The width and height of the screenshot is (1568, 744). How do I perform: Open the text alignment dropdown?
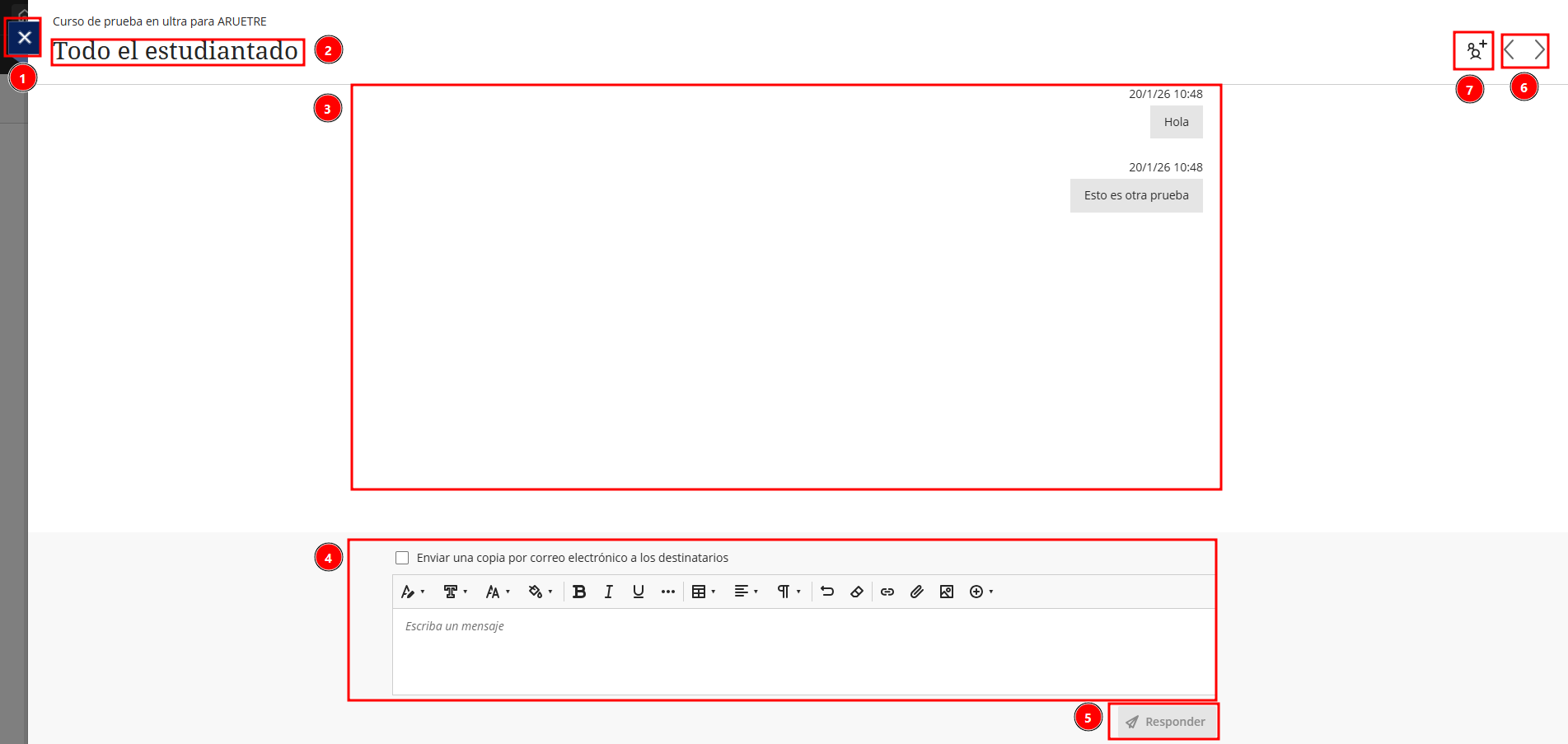click(746, 592)
